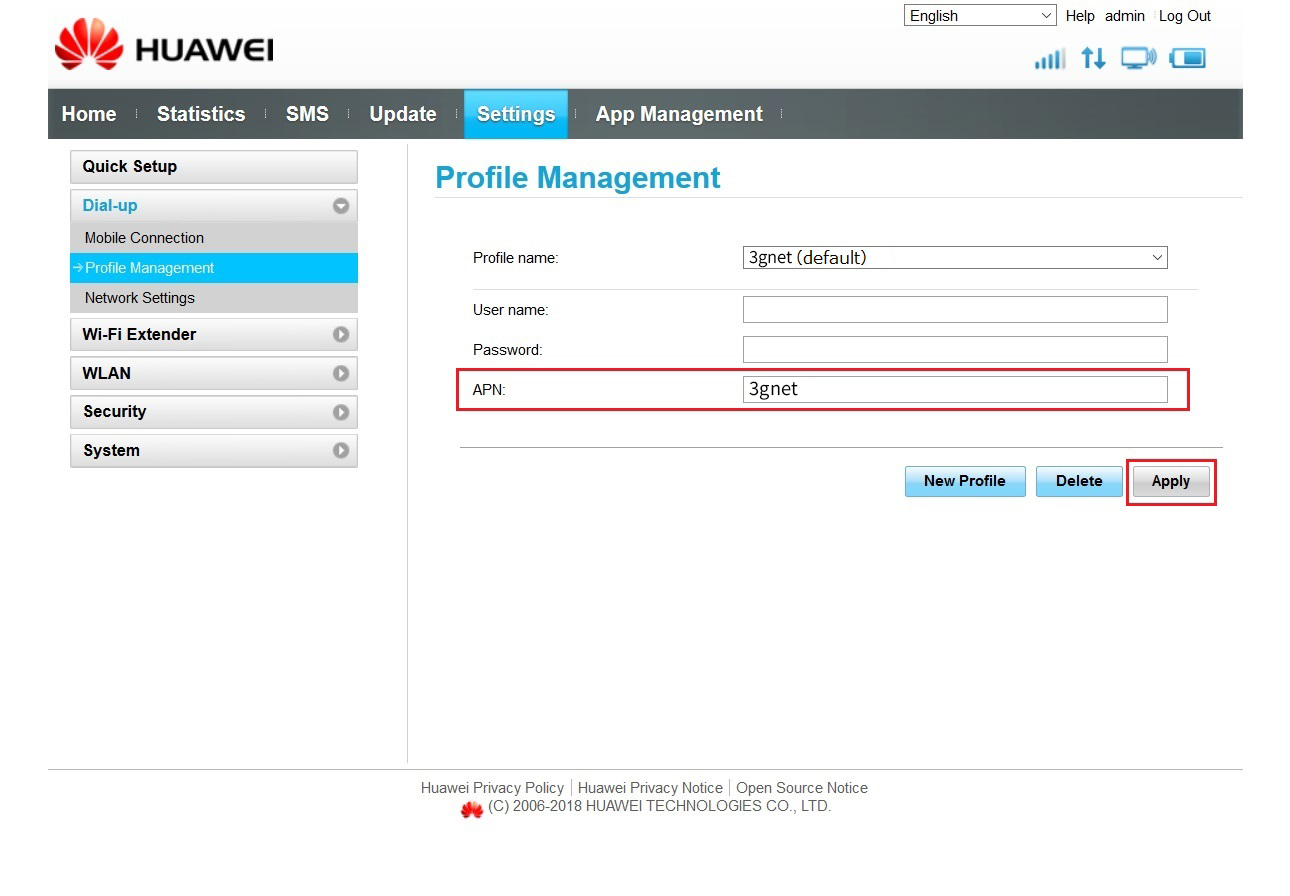Click the small Huawei logo in footer

[x=472, y=809]
